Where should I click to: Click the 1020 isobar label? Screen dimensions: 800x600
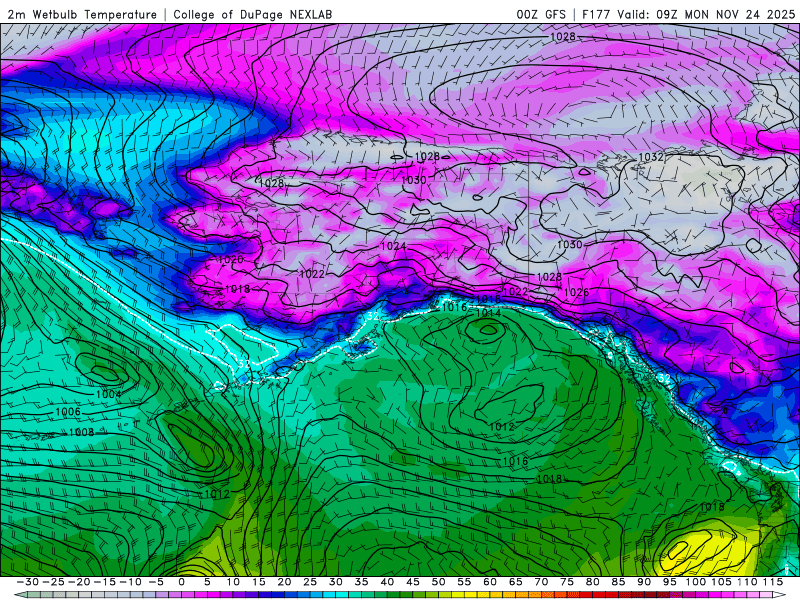(x=231, y=259)
